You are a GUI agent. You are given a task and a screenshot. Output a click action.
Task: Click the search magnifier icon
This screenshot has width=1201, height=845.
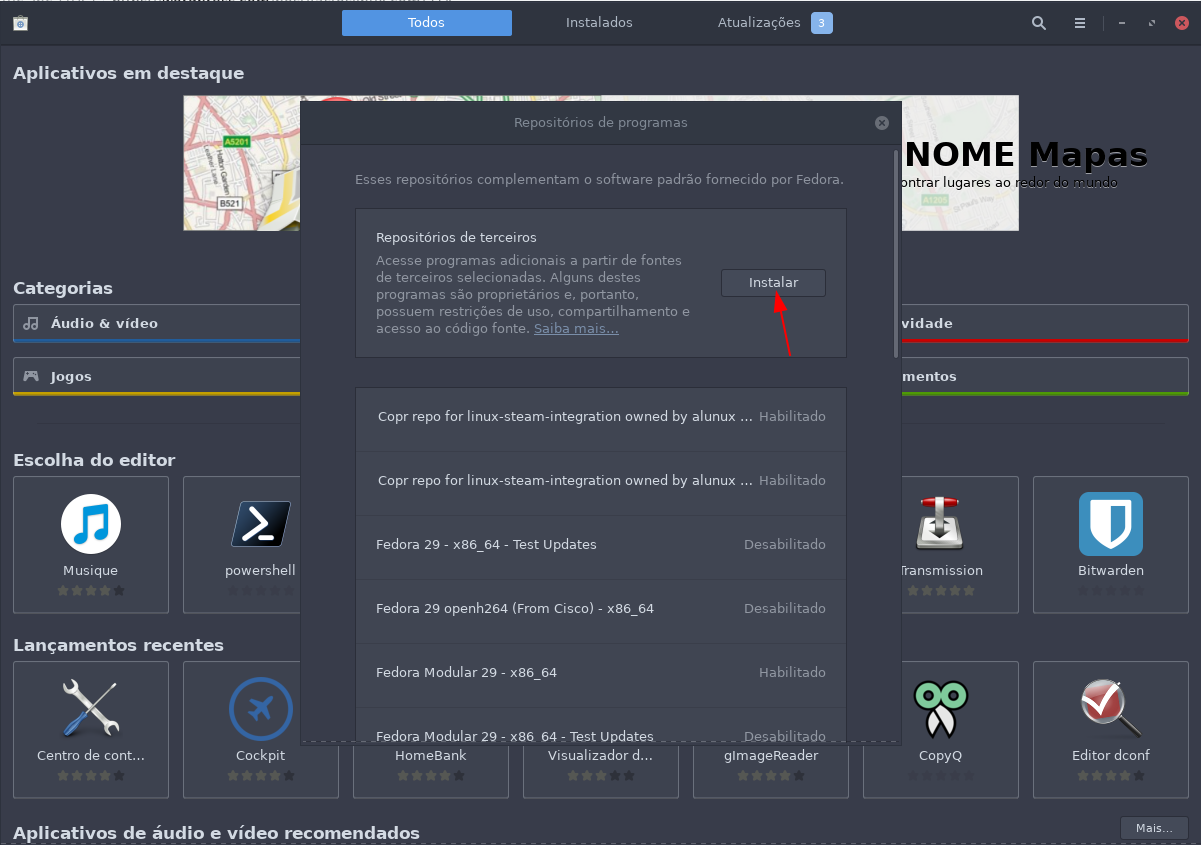tap(1039, 23)
